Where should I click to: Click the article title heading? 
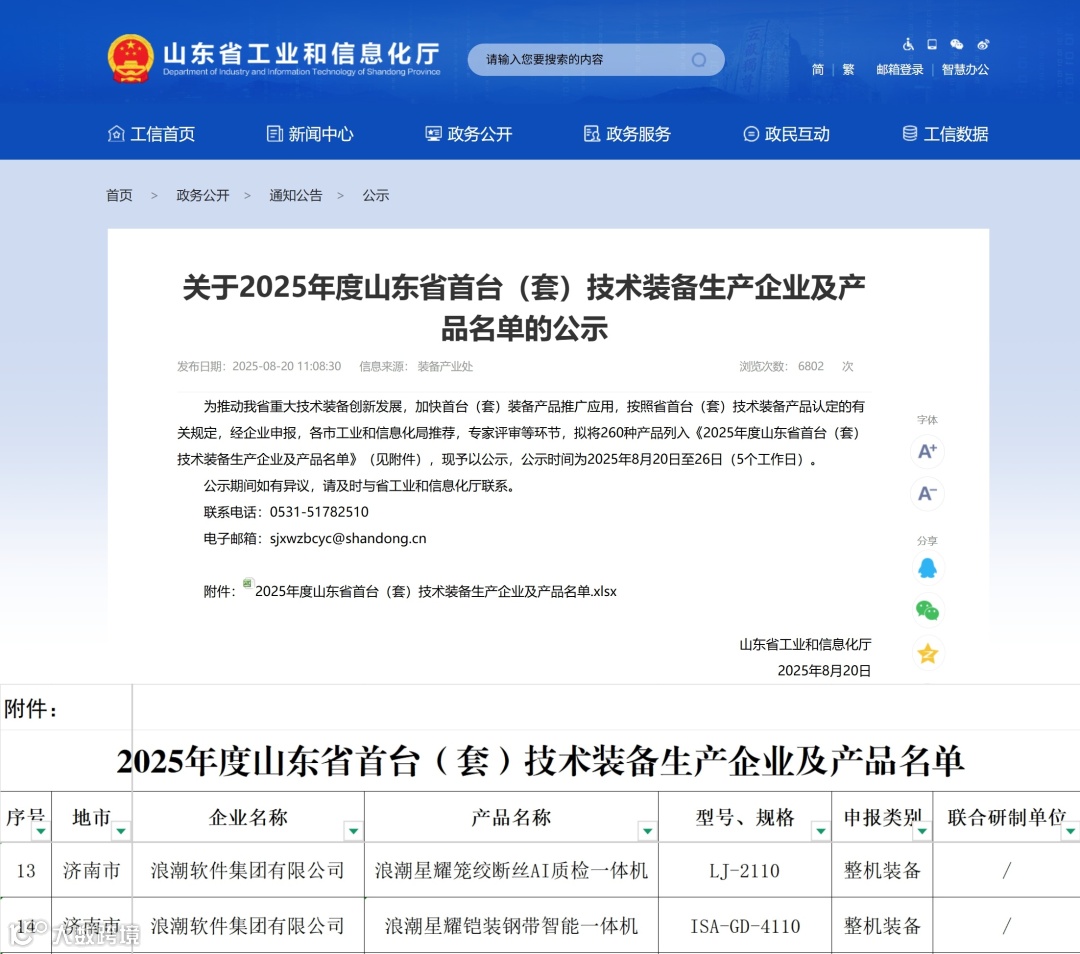[524, 308]
